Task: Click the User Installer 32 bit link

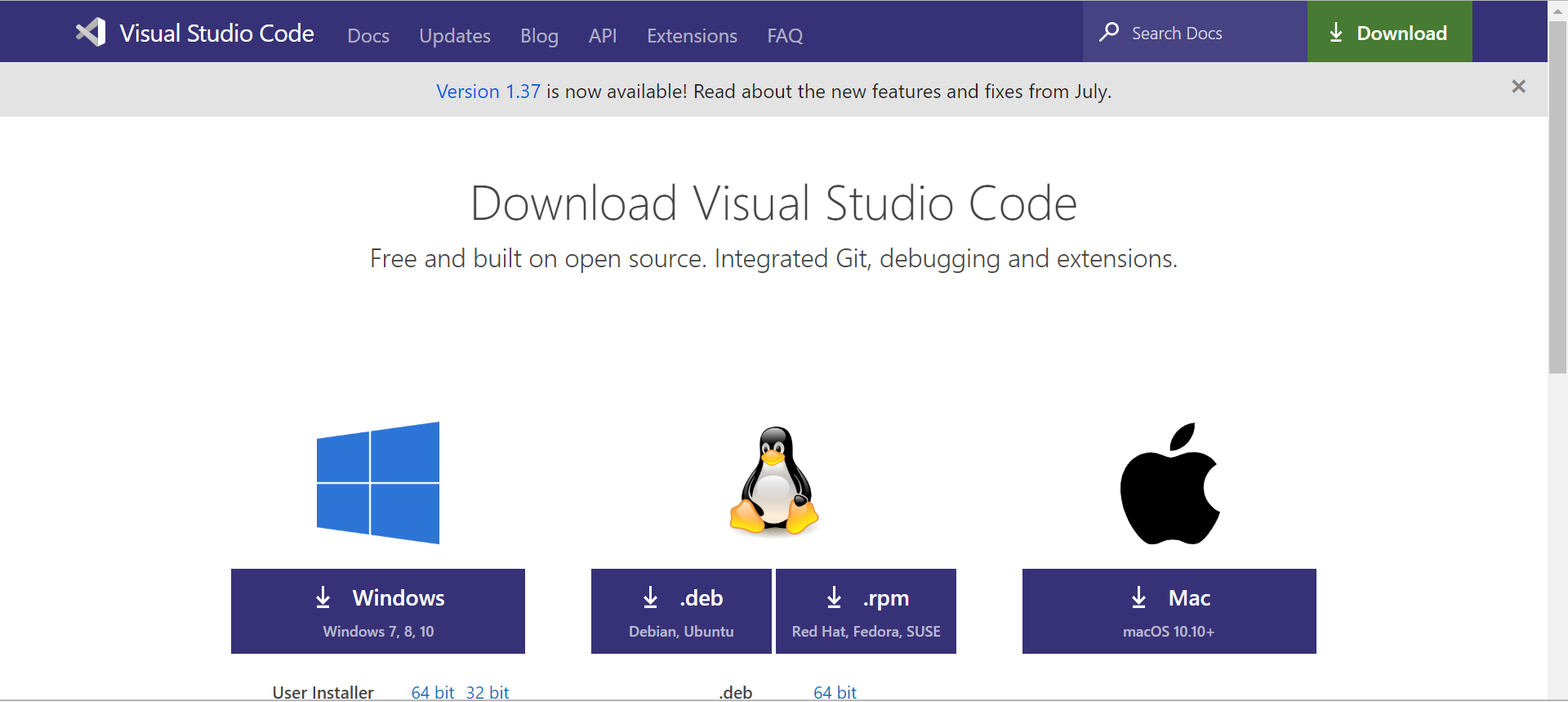Action: tap(488, 692)
